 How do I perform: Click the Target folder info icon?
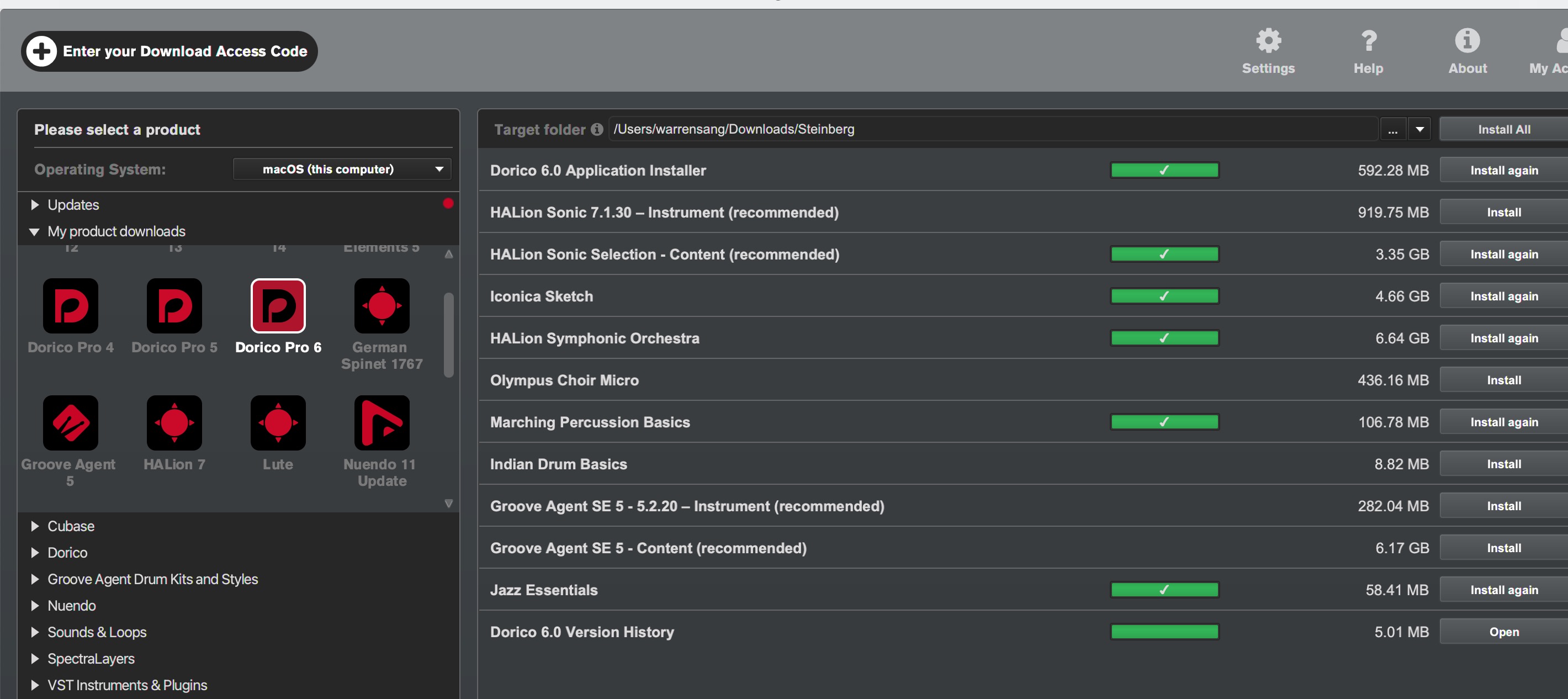[x=597, y=130]
